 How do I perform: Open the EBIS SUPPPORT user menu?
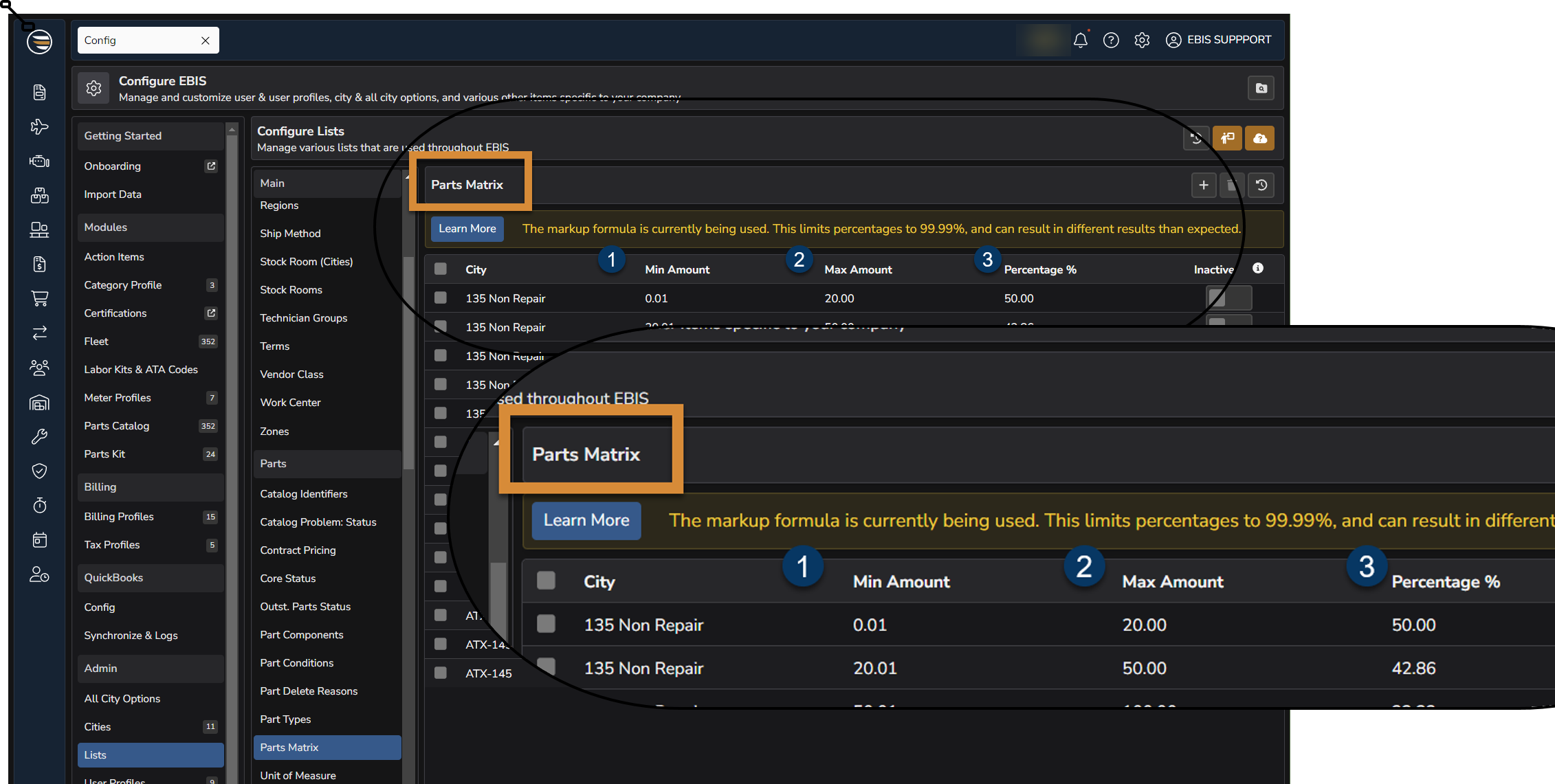[1218, 40]
